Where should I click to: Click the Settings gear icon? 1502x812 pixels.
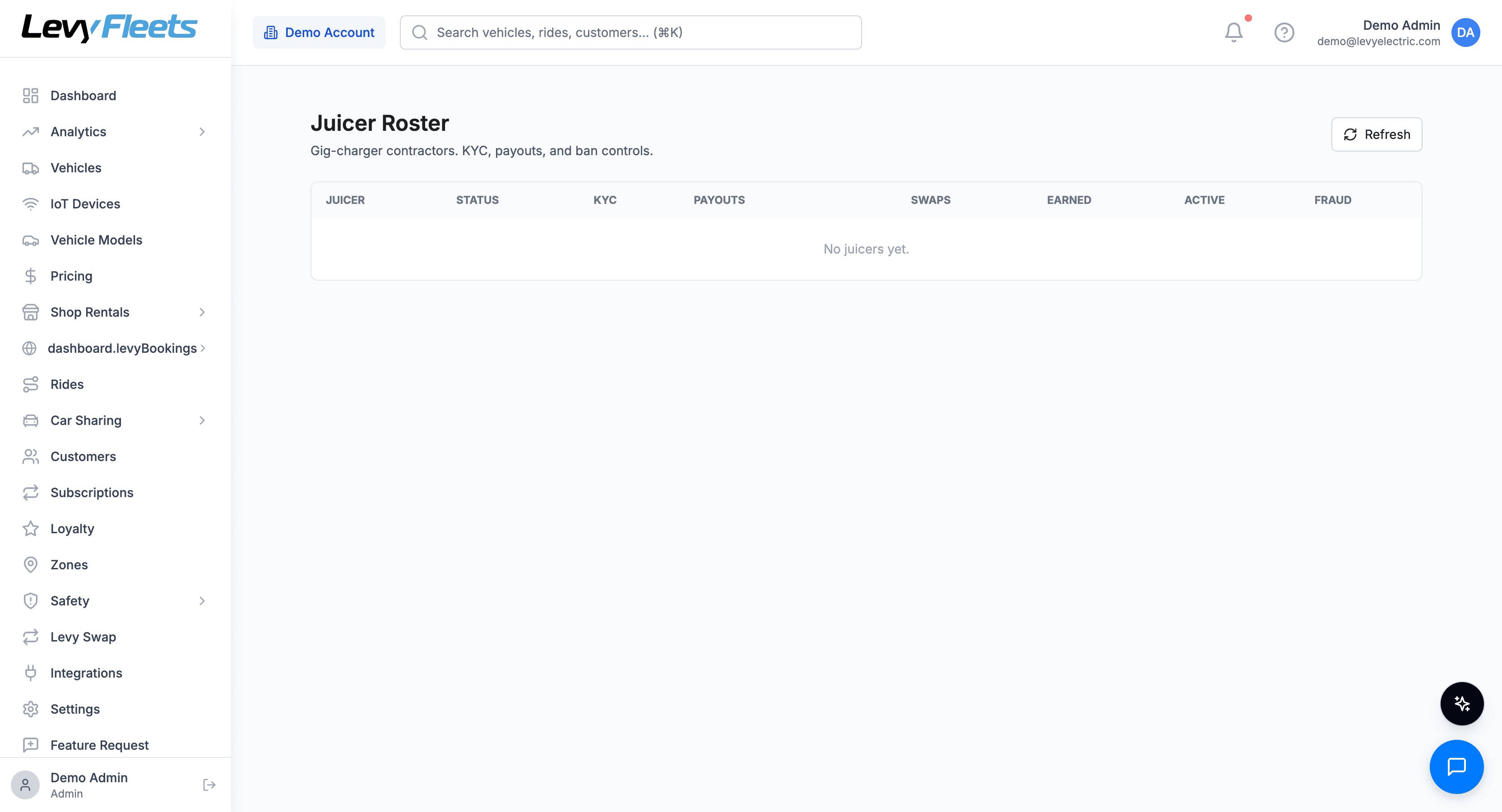click(x=30, y=710)
